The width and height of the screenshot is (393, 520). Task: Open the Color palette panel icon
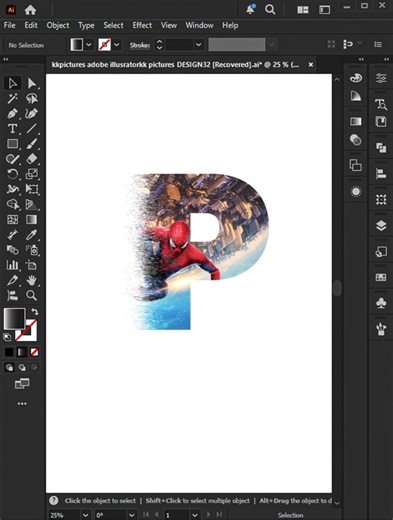(356, 78)
